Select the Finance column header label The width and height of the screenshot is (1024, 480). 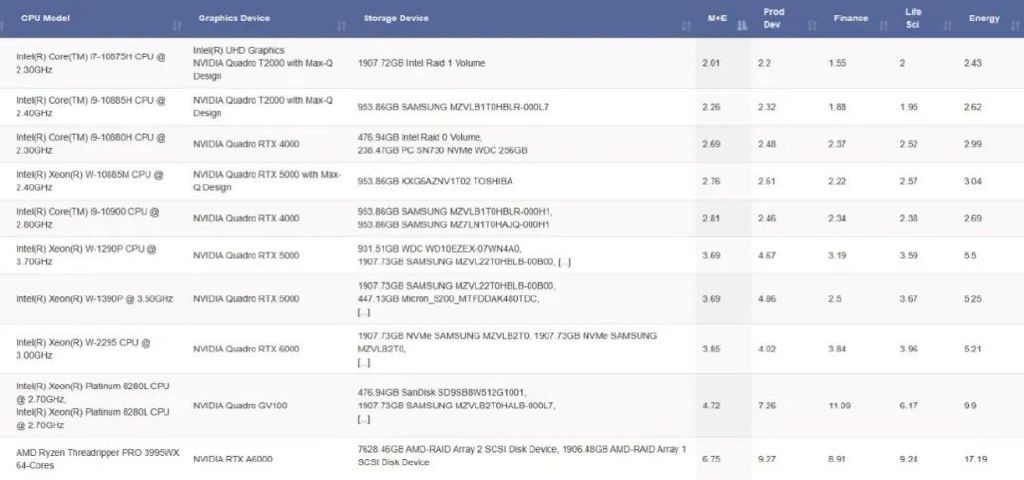pos(850,18)
